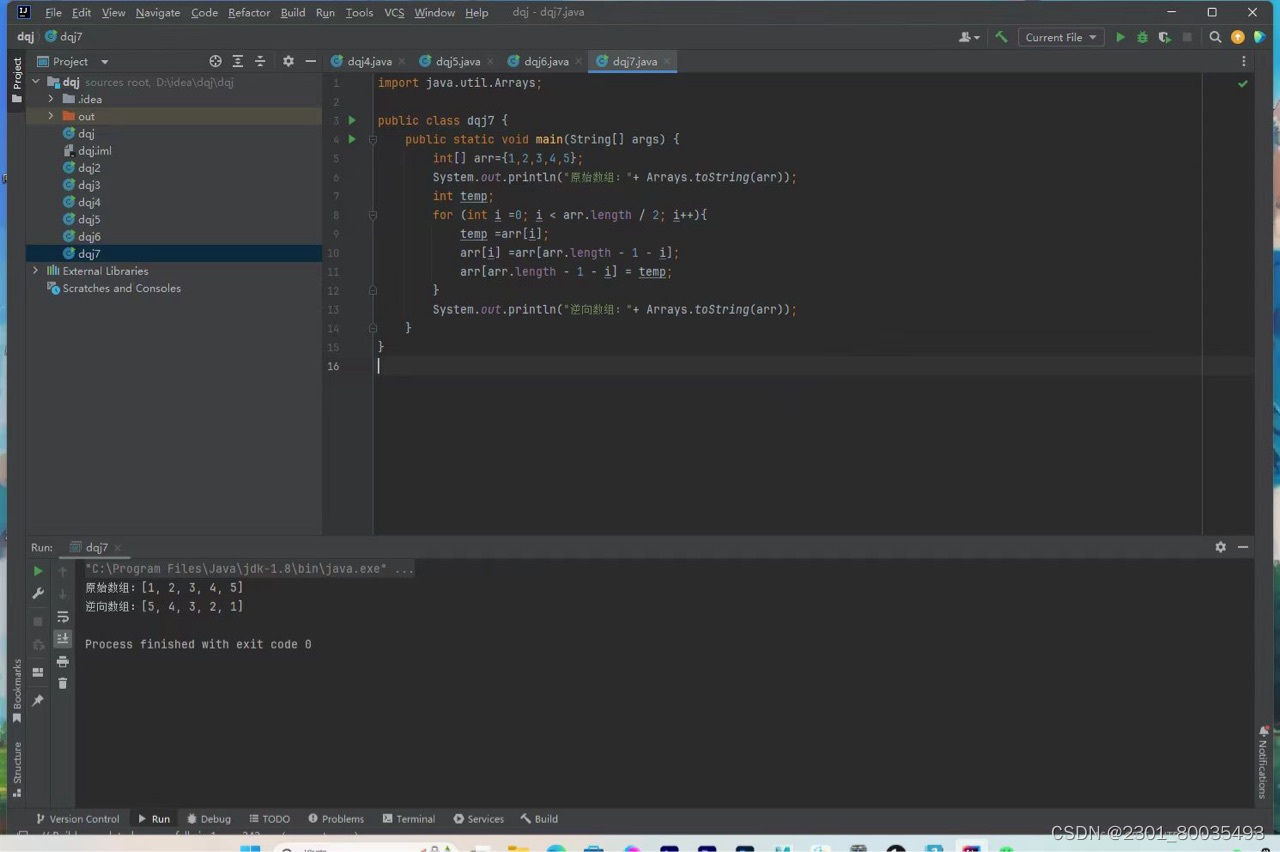Toggle the Project side tool window button
Image resolution: width=1280 pixels, height=852 pixels.
[16, 80]
